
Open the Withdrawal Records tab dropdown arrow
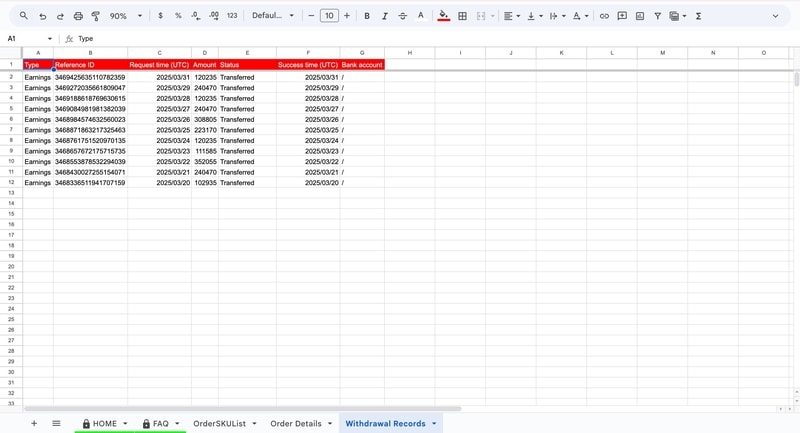434,424
